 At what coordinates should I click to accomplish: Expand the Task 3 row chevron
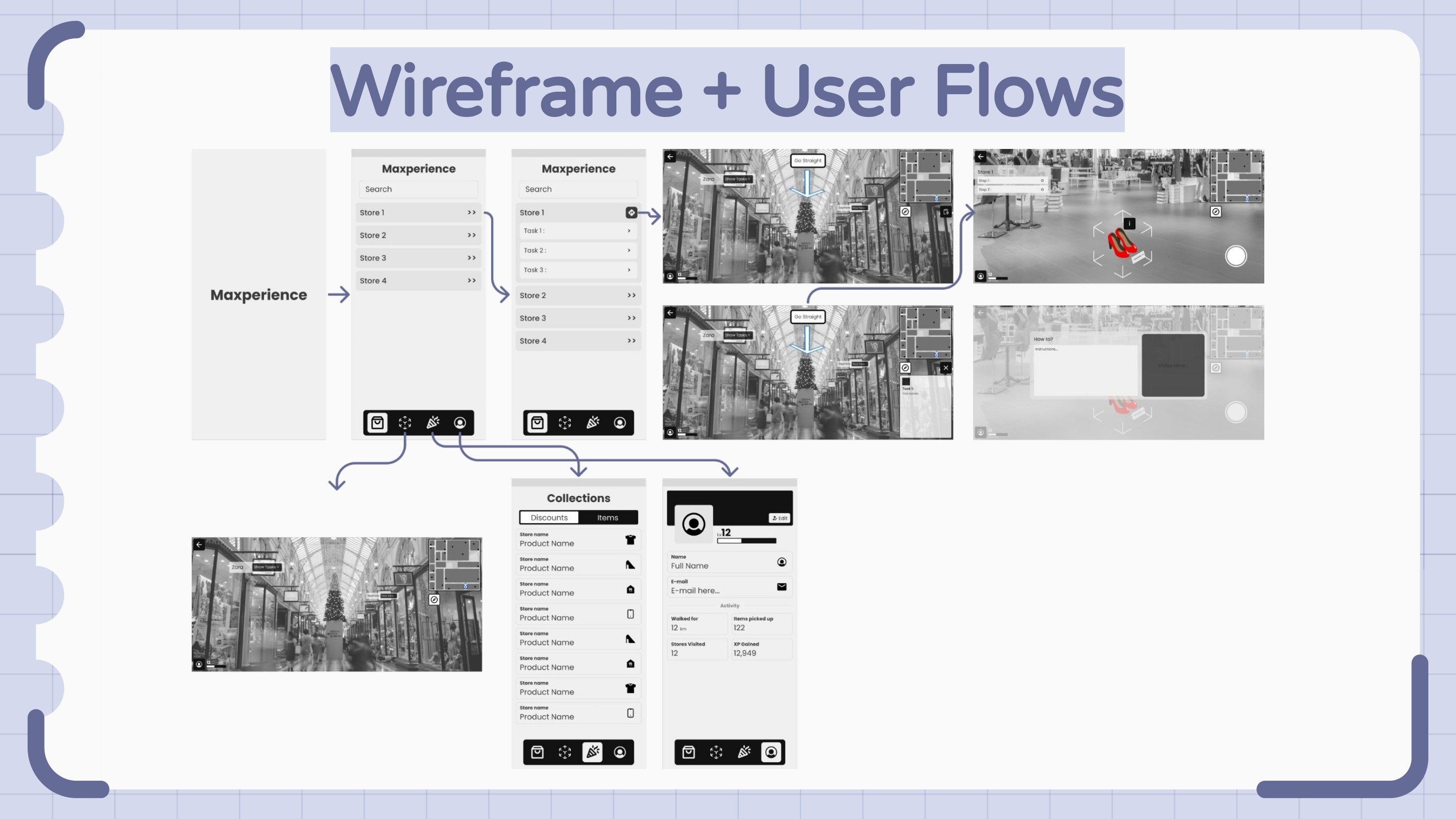click(629, 270)
